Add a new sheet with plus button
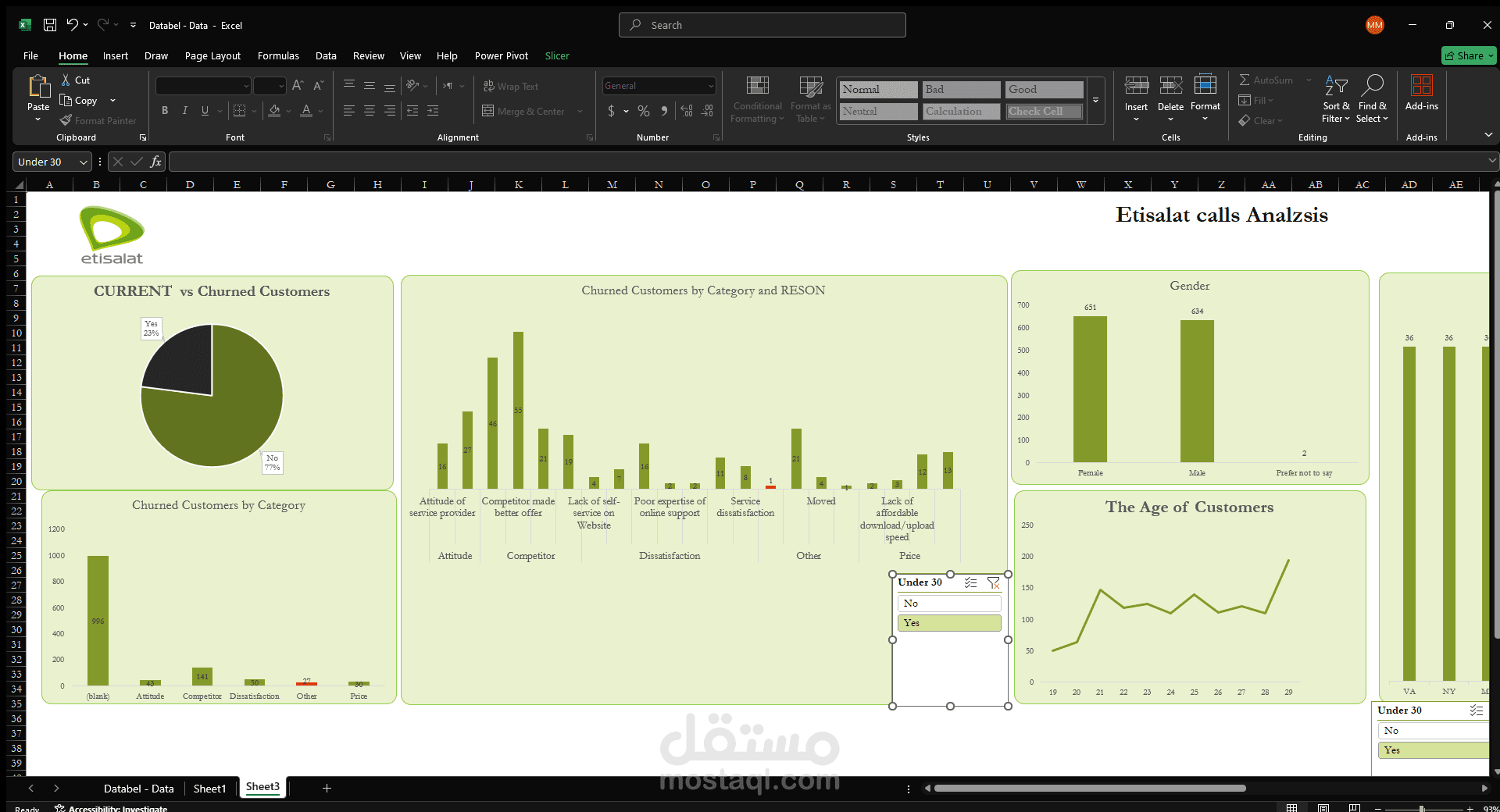Image resolution: width=1500 pixels, height=812 pixels. click(x=327, y=789)
